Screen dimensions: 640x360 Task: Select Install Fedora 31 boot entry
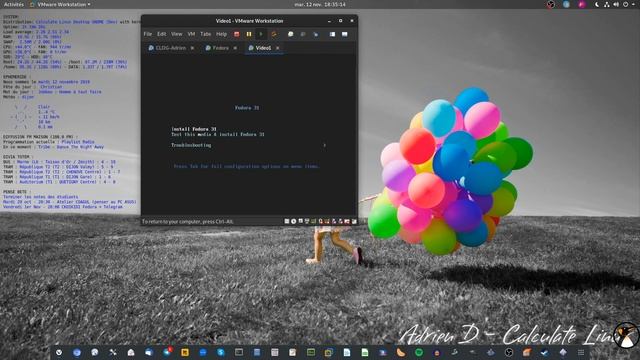point(194,129)
